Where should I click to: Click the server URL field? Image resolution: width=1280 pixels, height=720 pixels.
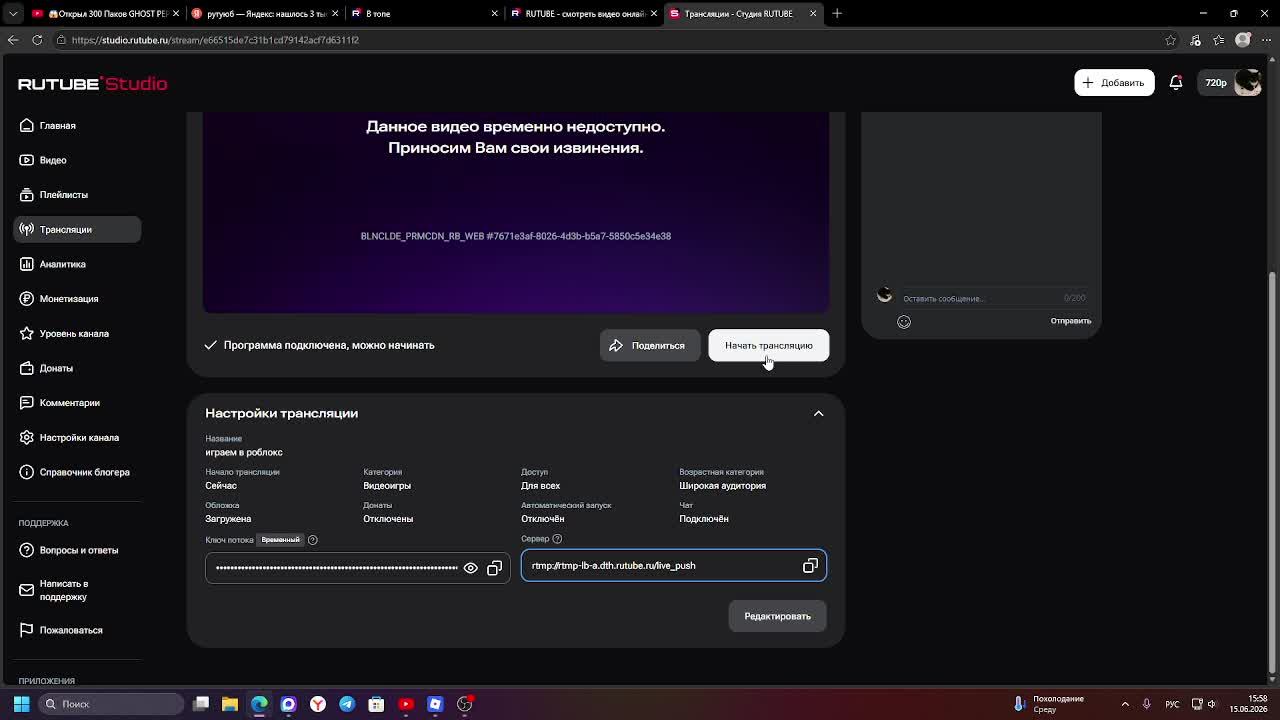[674, 566]
